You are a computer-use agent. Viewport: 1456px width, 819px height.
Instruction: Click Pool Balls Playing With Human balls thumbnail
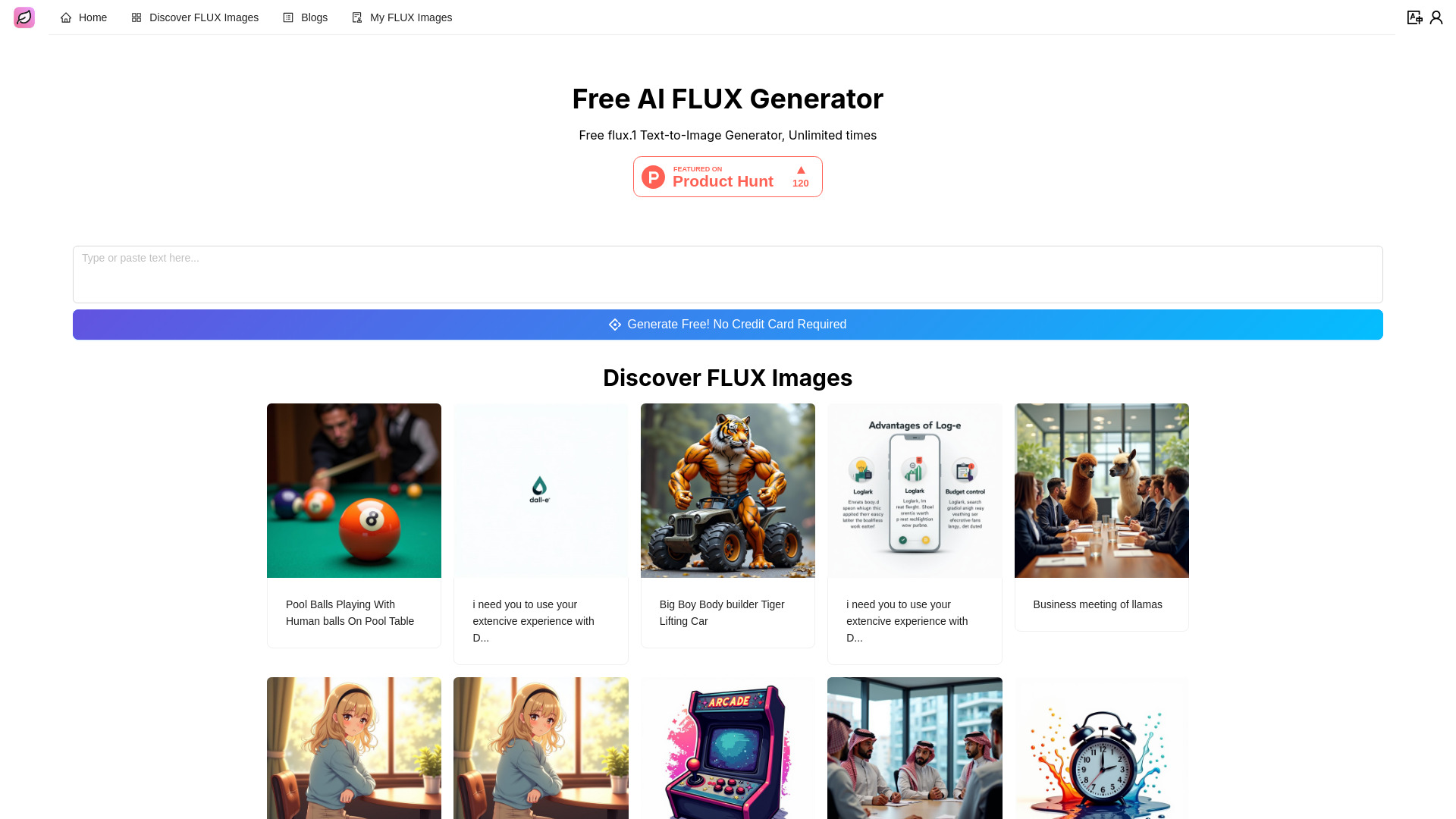point(354,490)
